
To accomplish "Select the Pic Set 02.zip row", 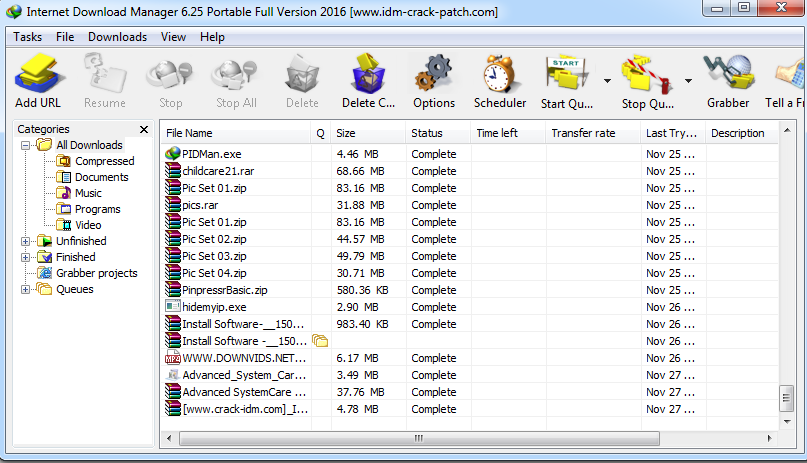I will point(471,239).
